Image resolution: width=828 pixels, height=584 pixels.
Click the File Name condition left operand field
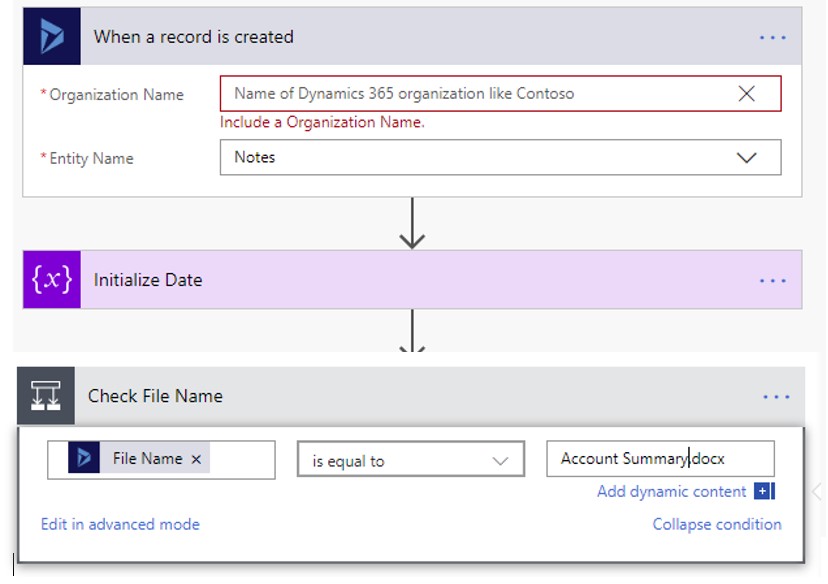(x=161, y=460)
